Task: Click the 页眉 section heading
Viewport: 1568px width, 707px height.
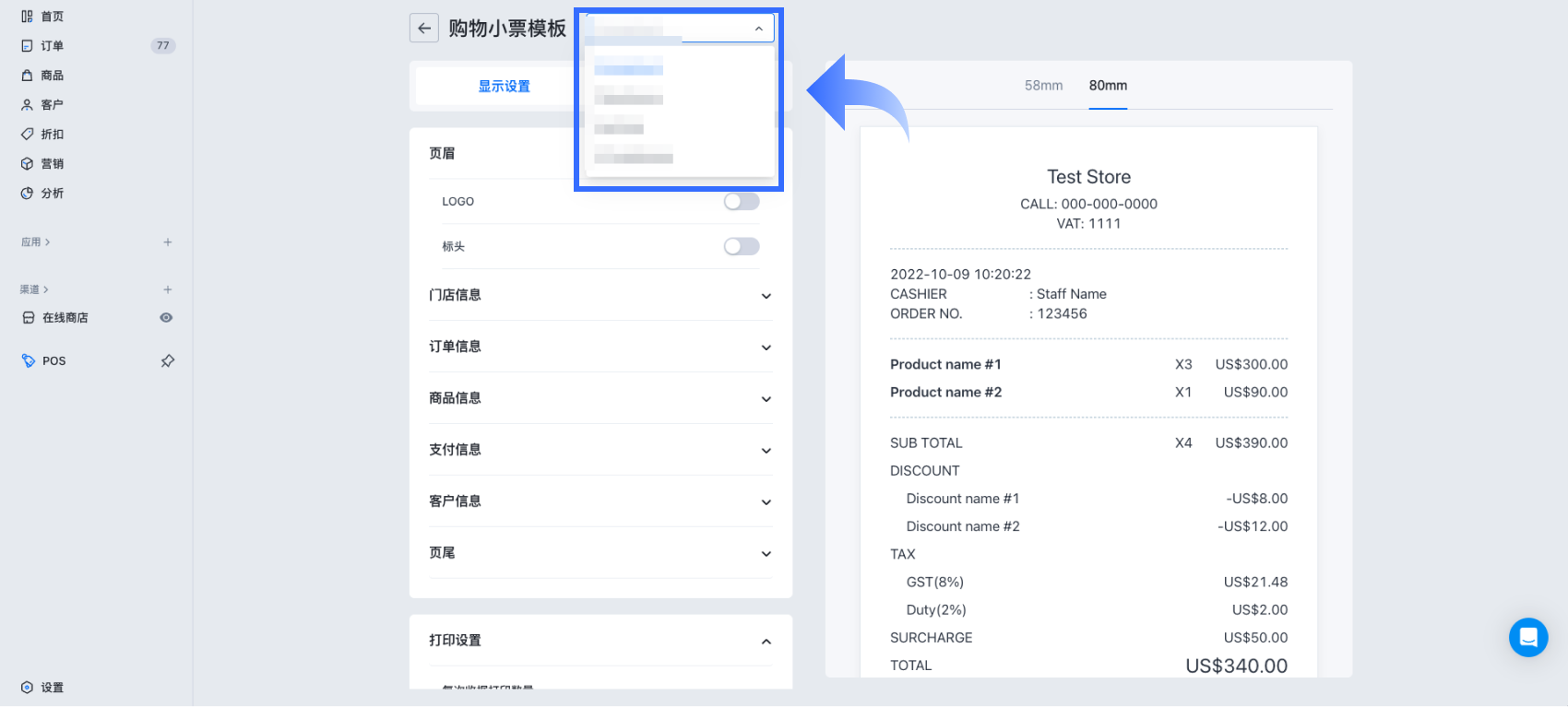Action: click(442, 154)
